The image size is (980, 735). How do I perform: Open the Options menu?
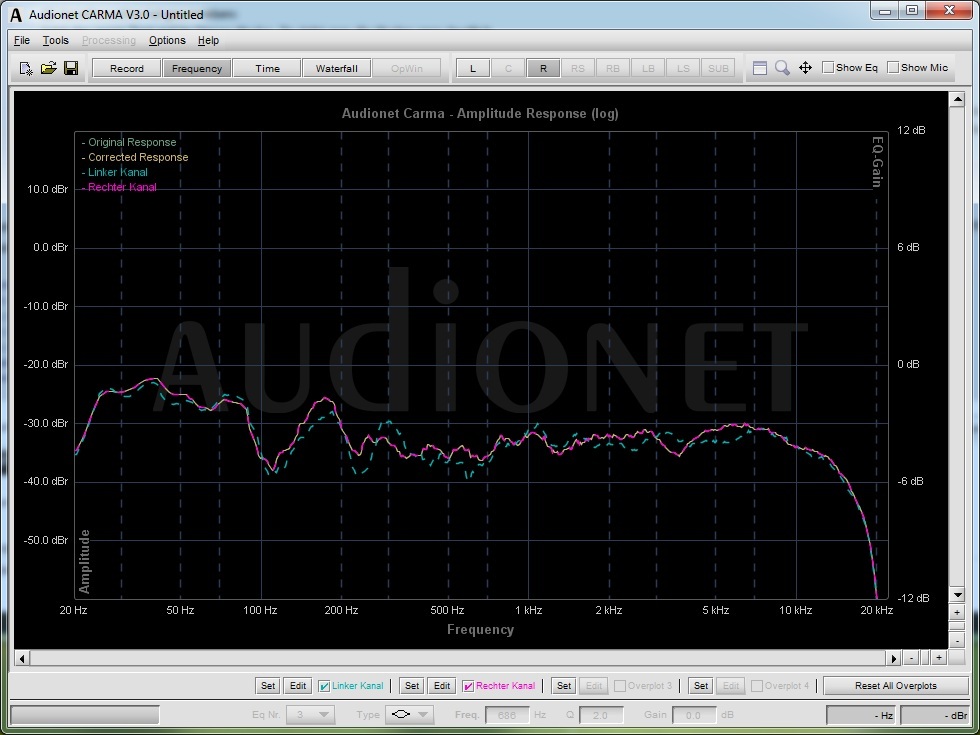[x=167, y=40]
